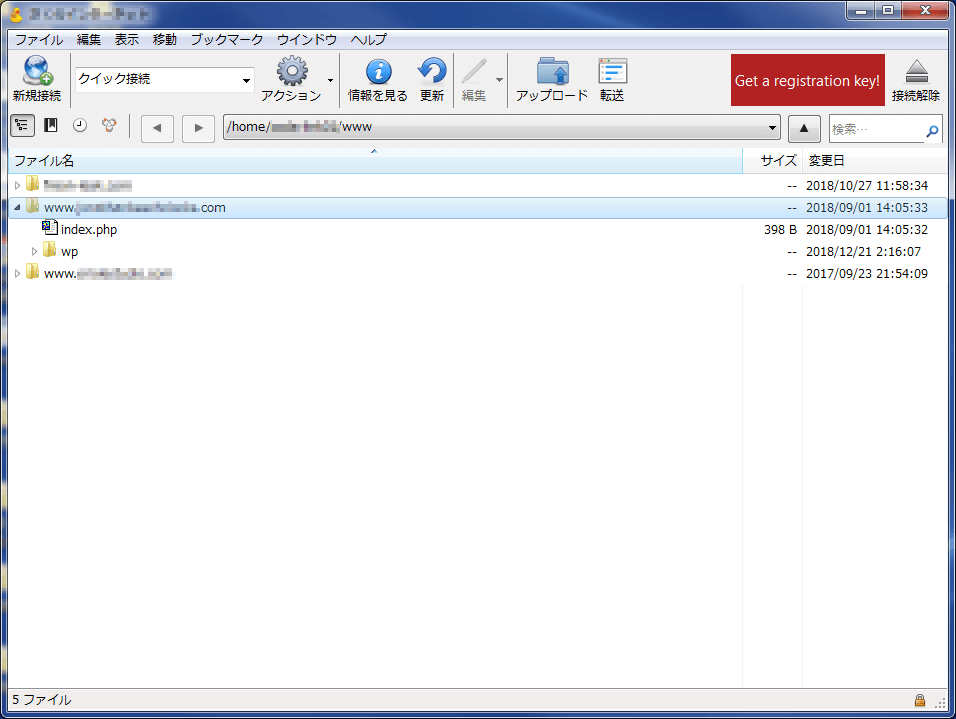Select the index.php file

[x=89, y=230]
